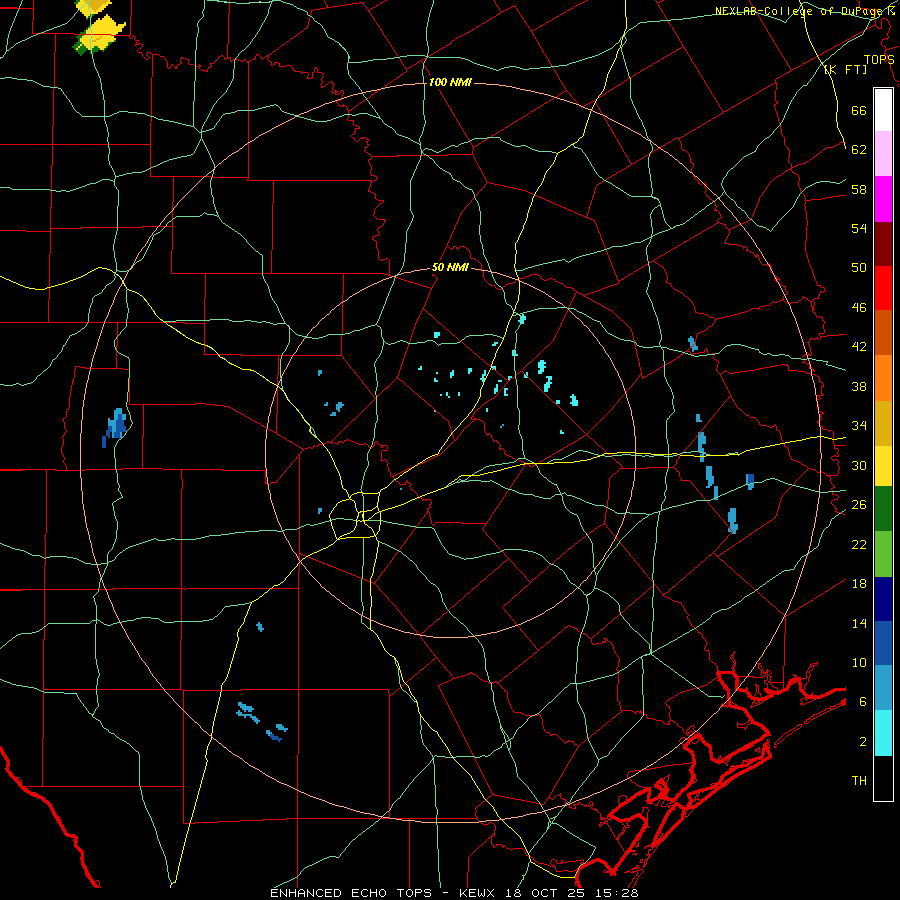Click the magenta legend swatch
Screen dimensions: 900x900
click(x=883, y=199)
